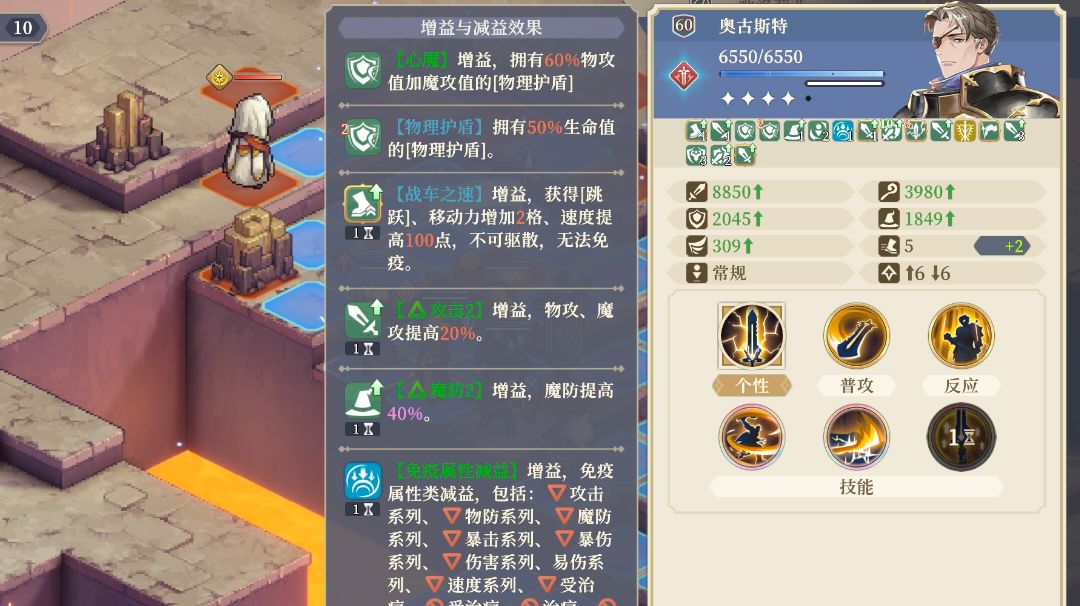The height and width of the screenshot is (606, 1080).
Task: Click the +2 movement bonus badge
Action: [1003, 246]
